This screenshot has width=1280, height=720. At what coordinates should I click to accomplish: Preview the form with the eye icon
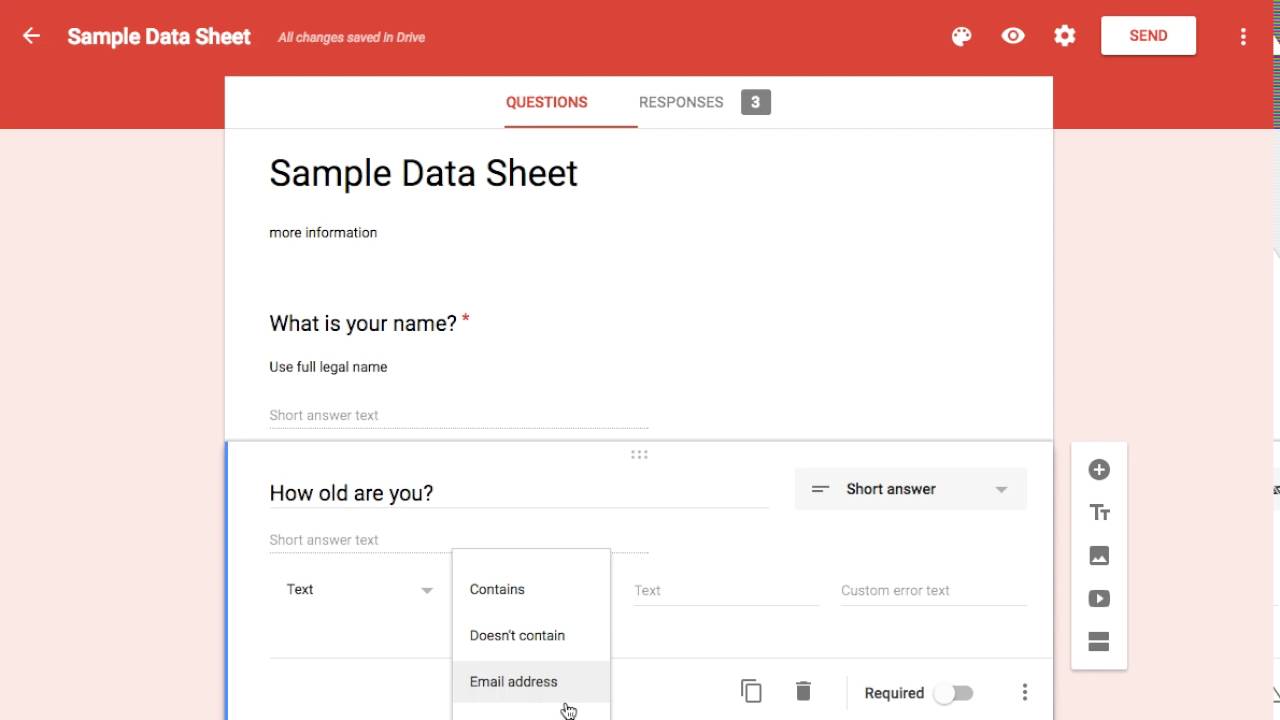(1013, 36)
